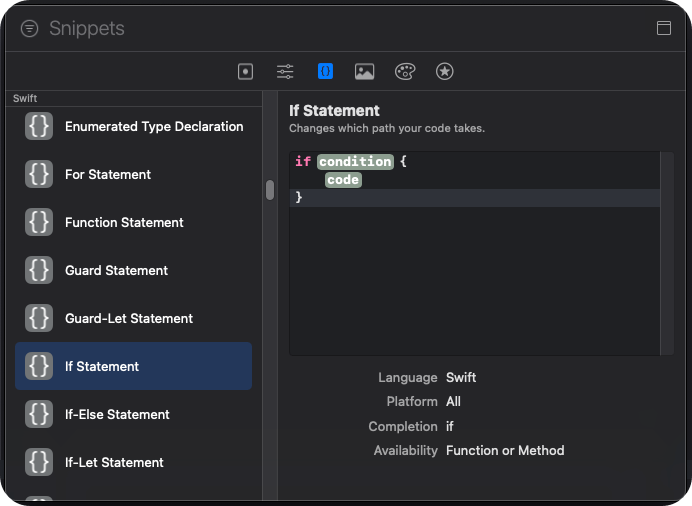This screenshot has height=506, width=692.
Task: Open the Symbols star library tab
Action: point(444,71)
